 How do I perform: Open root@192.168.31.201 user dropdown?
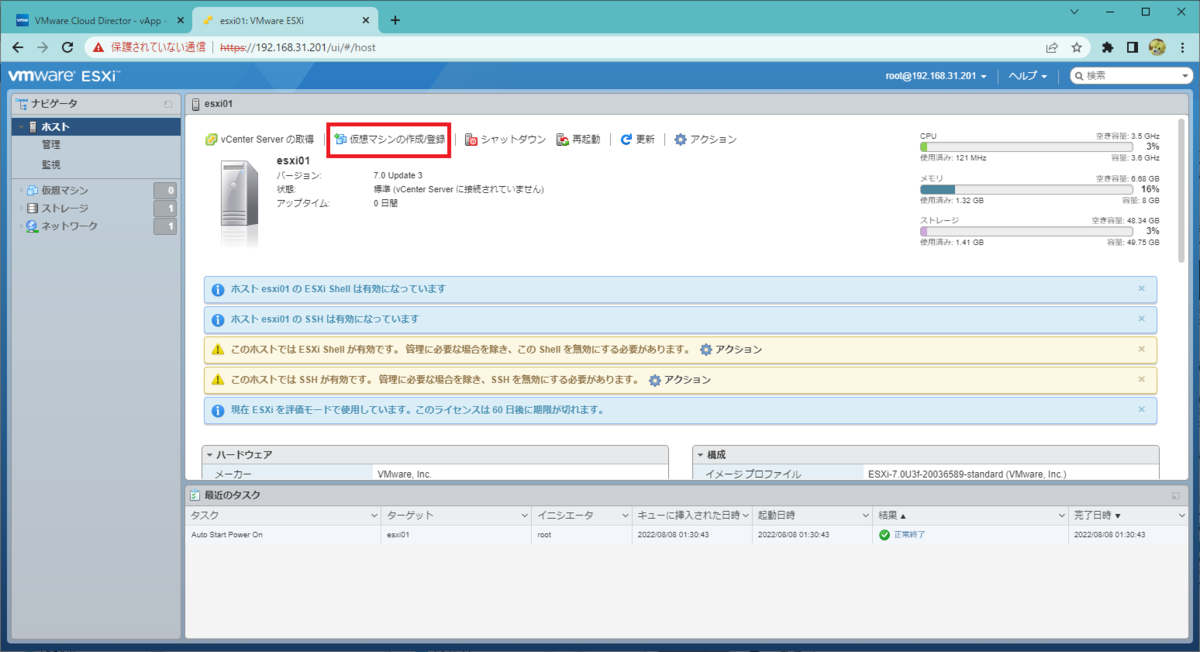coord(938,75)
